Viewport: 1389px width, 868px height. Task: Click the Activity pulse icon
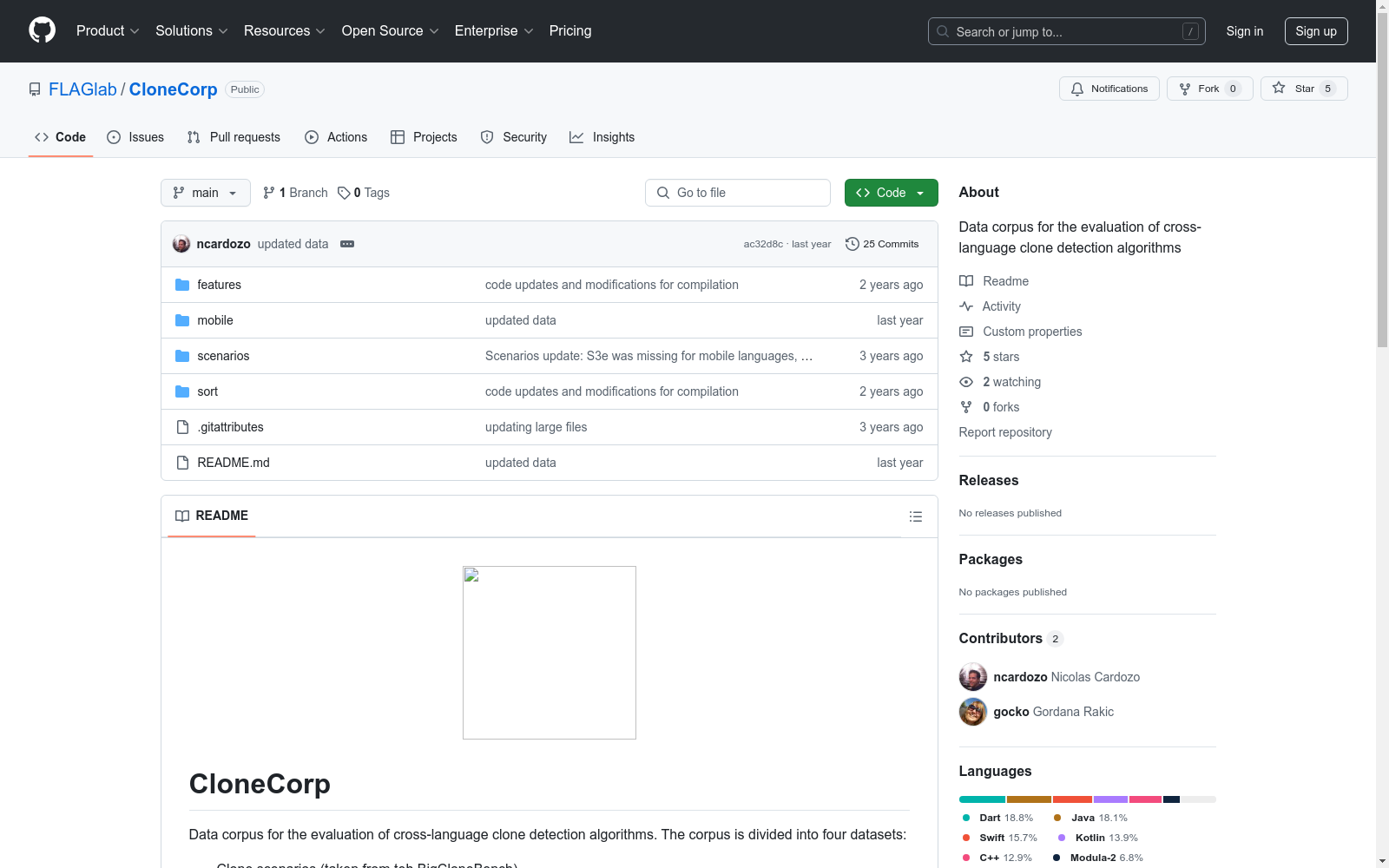tap(966, 306)
